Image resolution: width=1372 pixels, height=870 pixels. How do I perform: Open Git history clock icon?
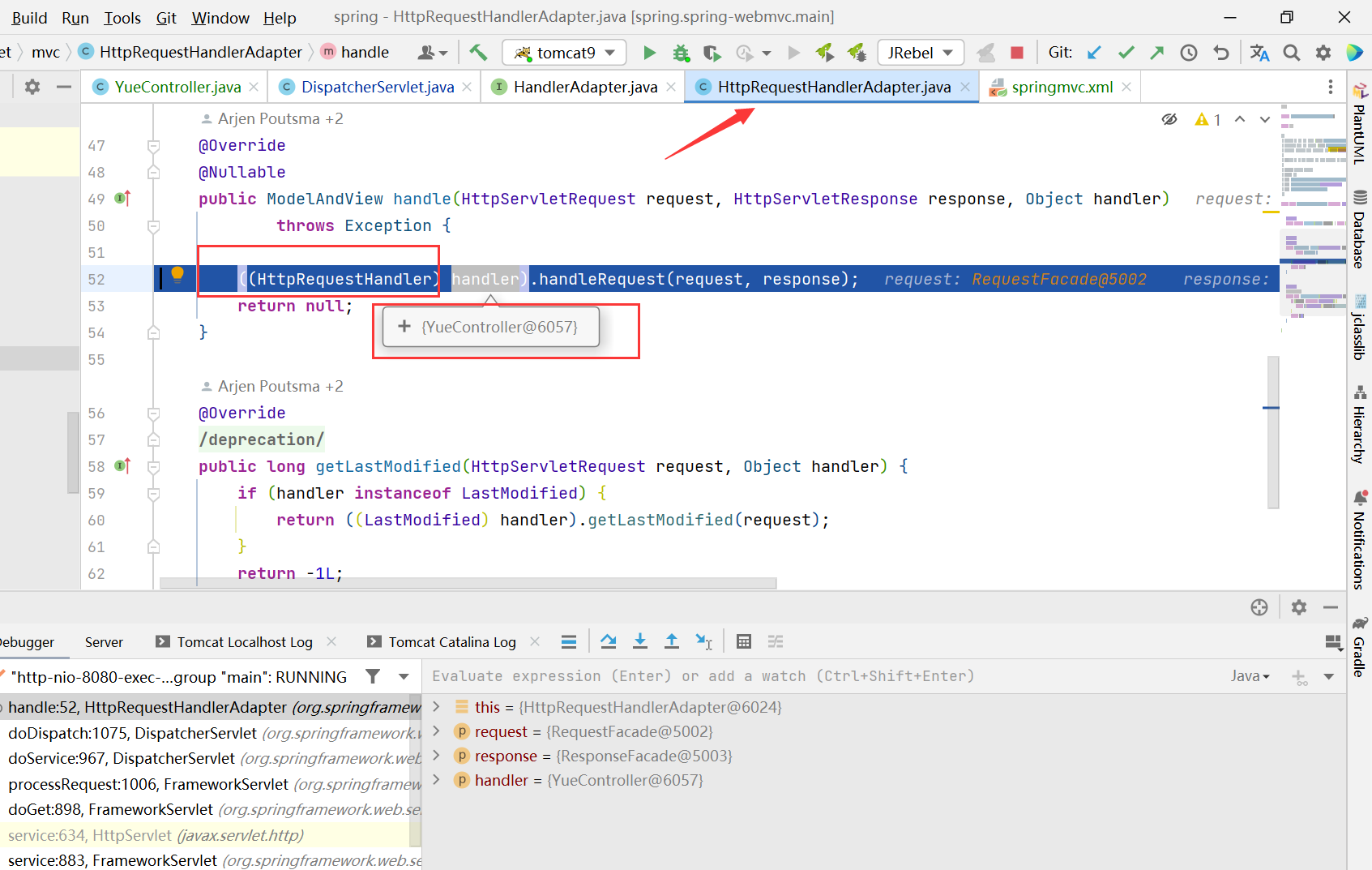coord(1188,53)
